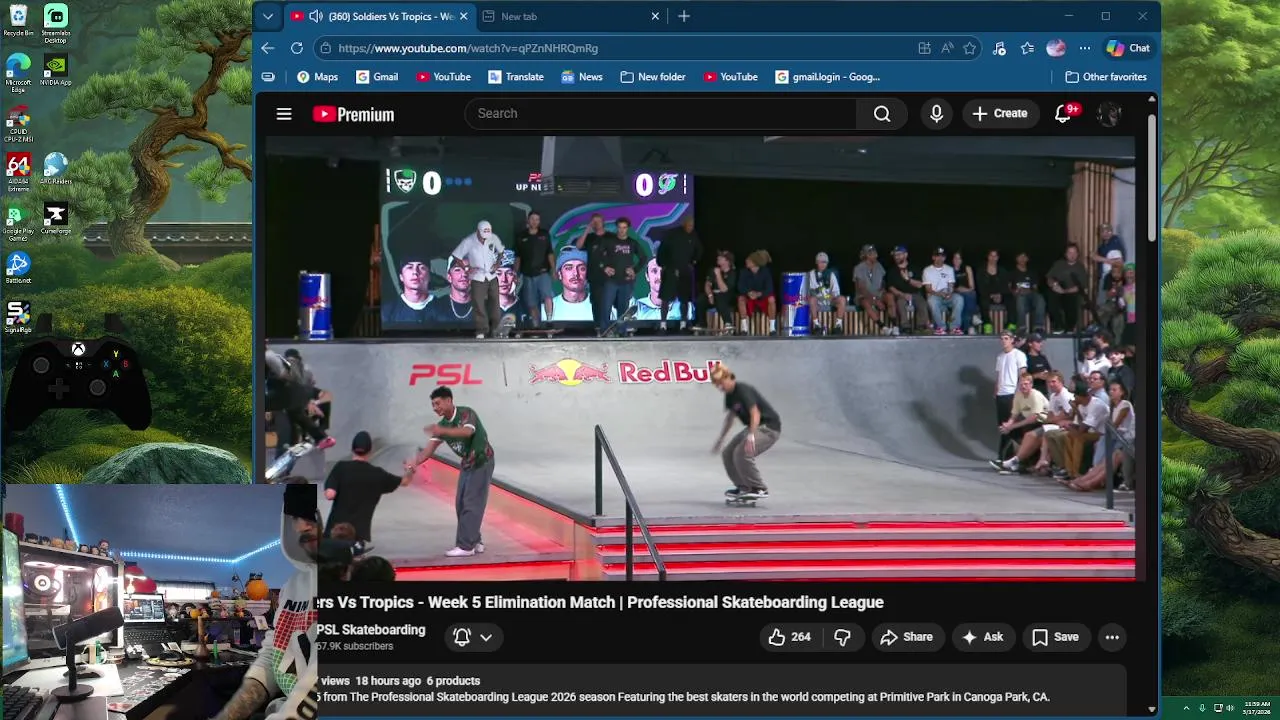Open the Maps bookmark
Image resolution: width=1280 pixels, height=720 pixels.
[x=317, y=77]
